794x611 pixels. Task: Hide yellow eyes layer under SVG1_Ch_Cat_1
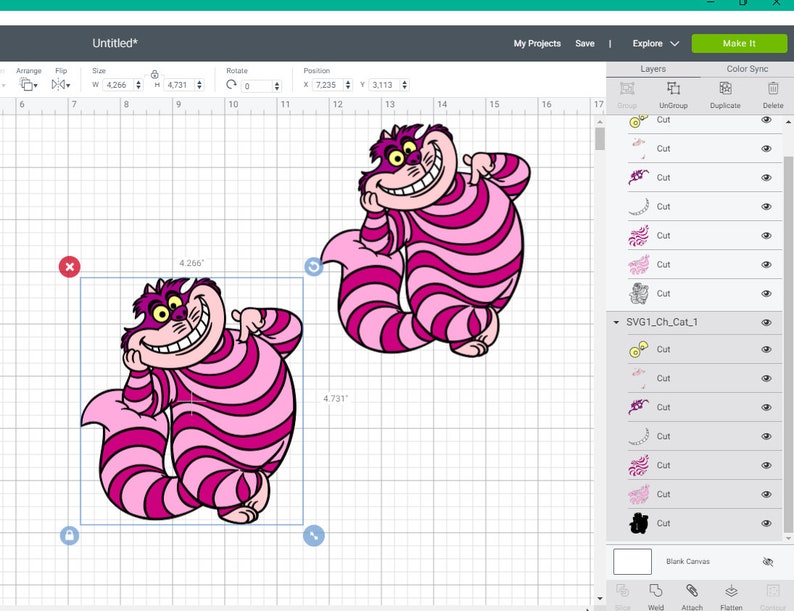(x=766, y=349)
